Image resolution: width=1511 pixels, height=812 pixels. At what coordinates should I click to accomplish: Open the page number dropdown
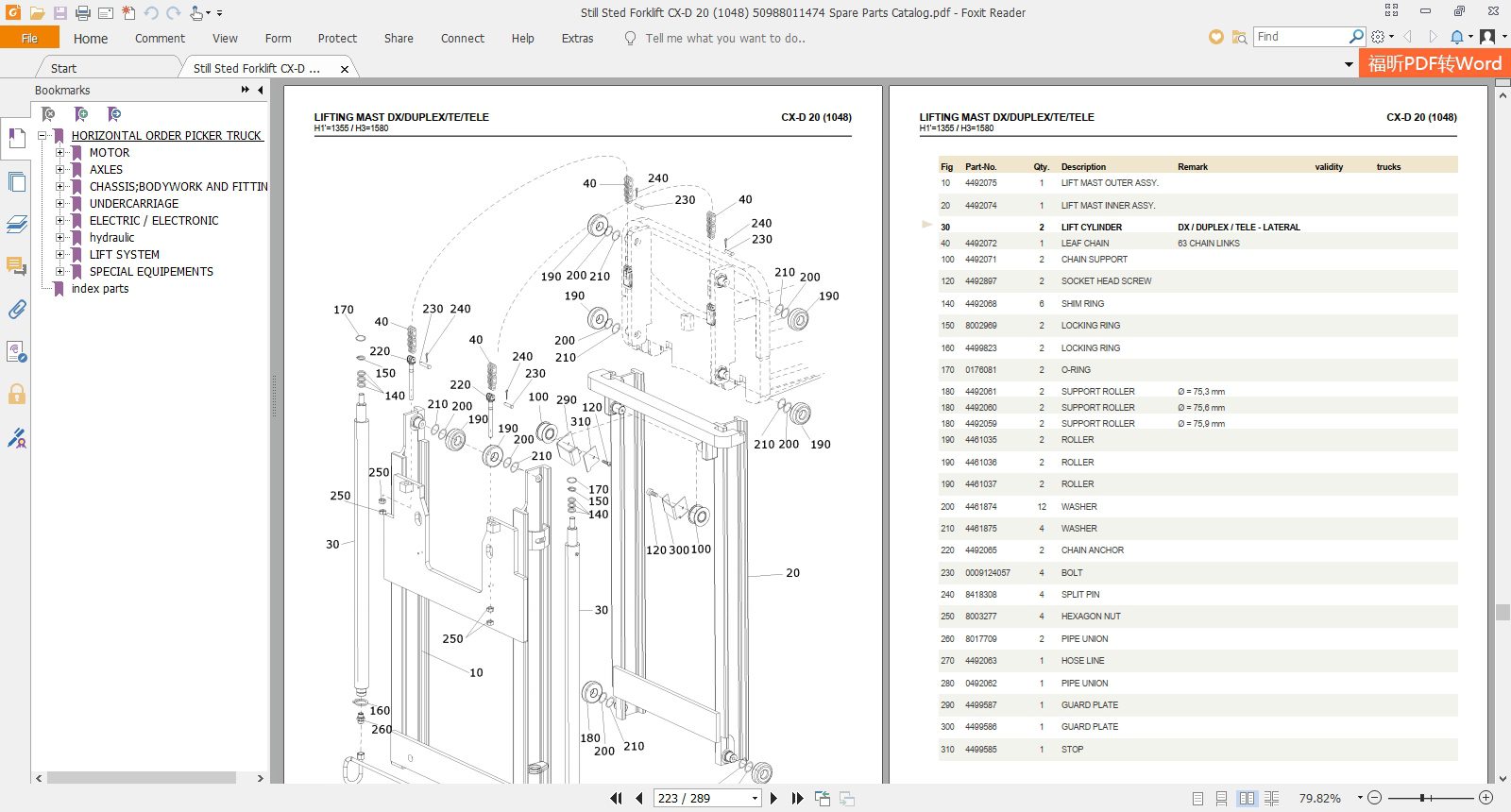755,798
